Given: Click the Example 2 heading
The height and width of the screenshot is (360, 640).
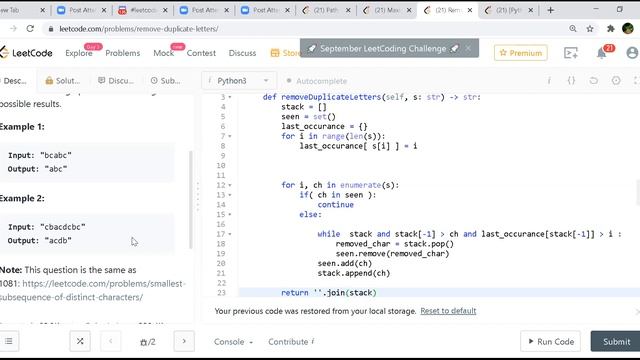Looking at the screenshot, I should [22, 198].
